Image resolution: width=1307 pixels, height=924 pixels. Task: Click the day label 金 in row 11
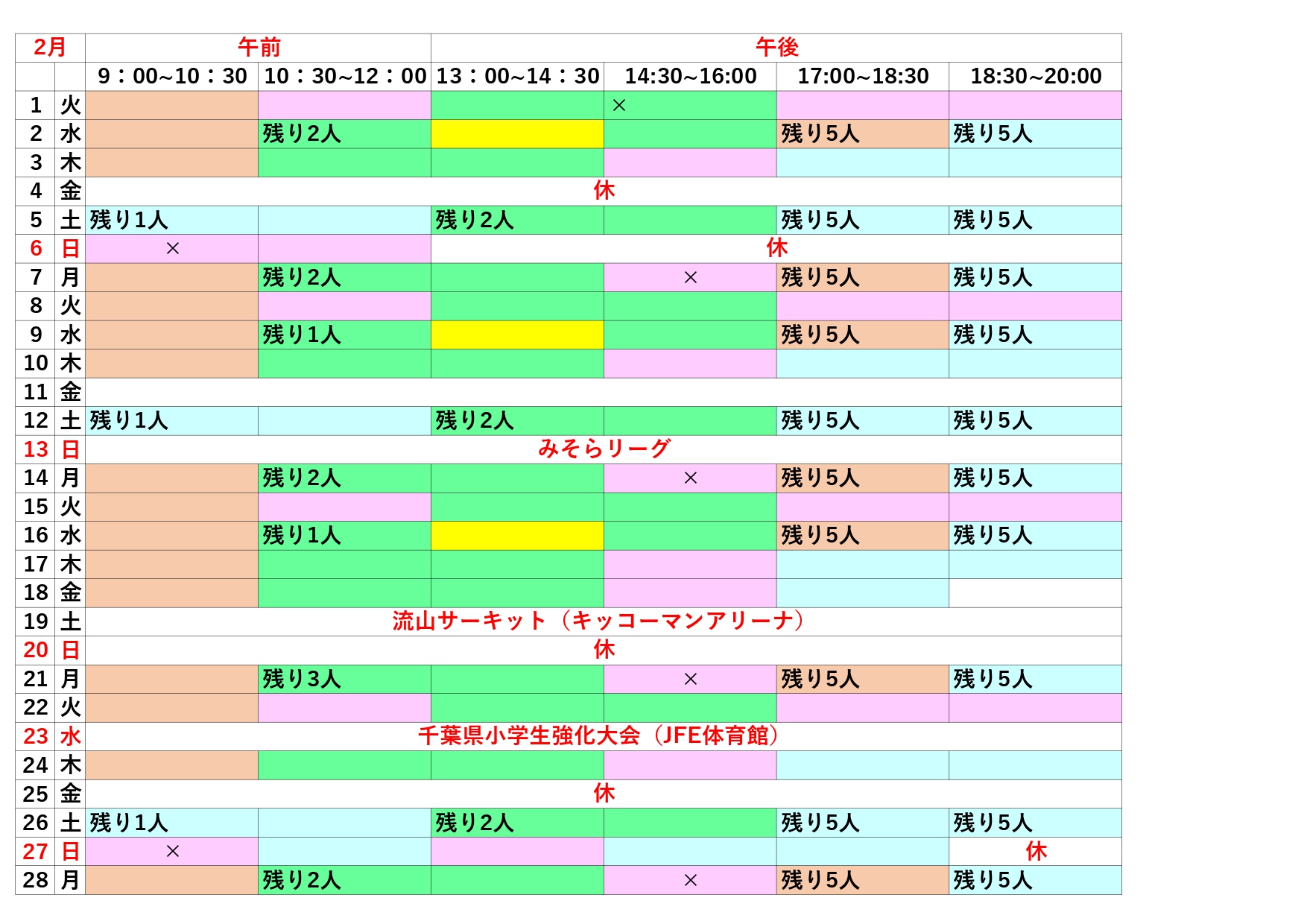(70, 392)
